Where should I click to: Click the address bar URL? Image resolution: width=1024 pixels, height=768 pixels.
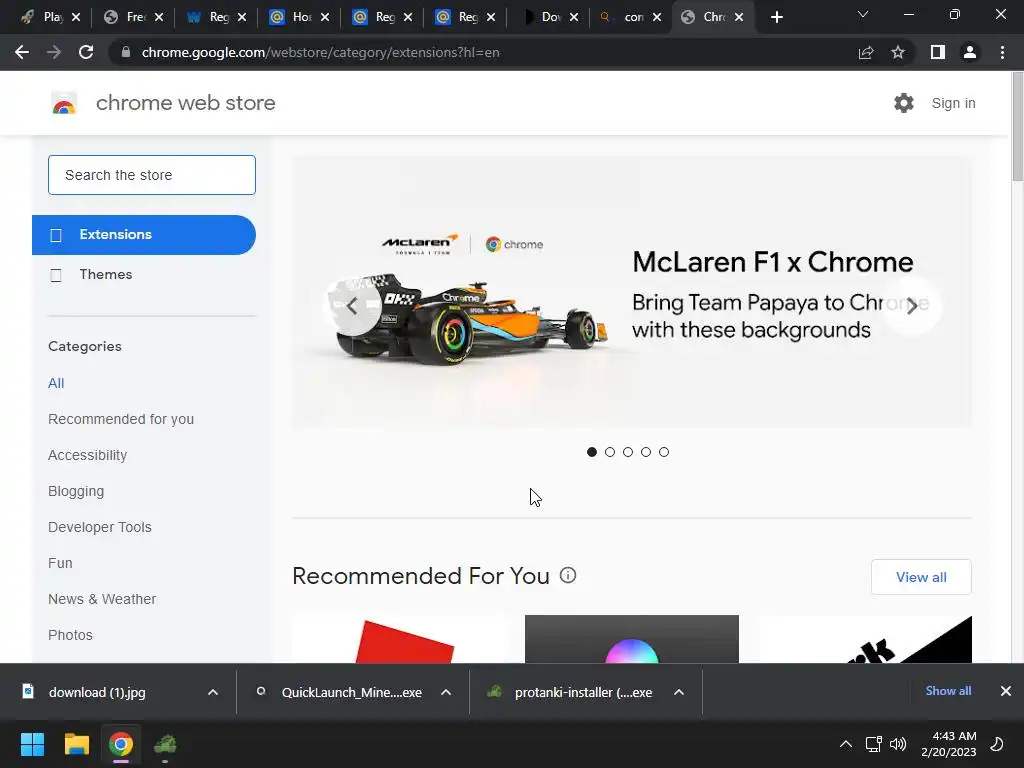(320, 52)
